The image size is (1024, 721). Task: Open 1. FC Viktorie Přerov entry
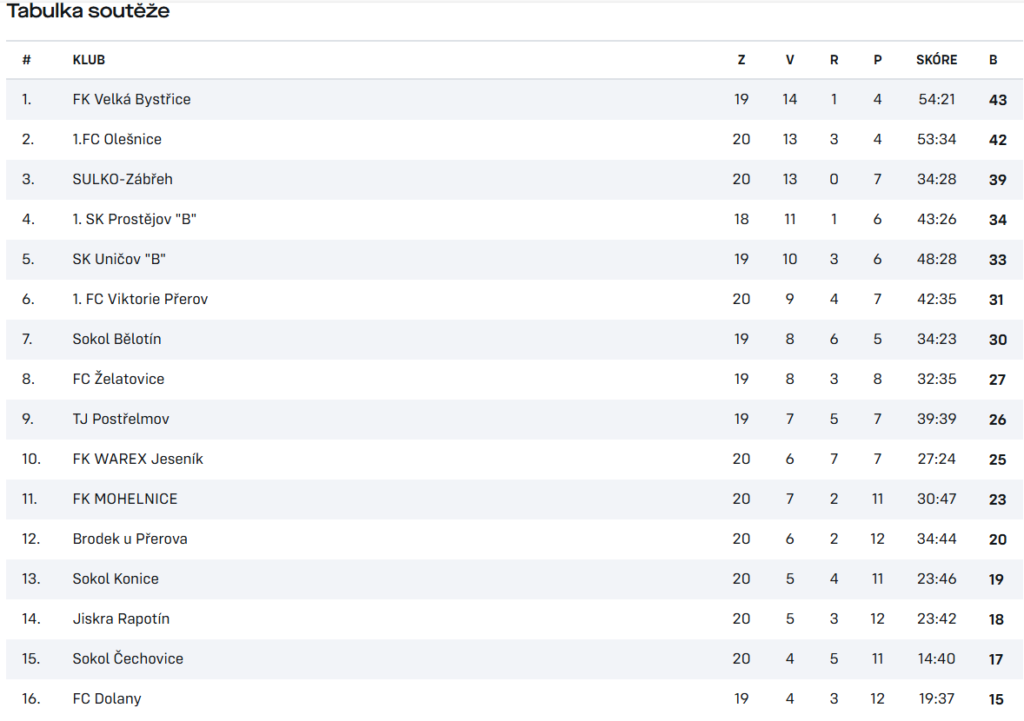140,298
